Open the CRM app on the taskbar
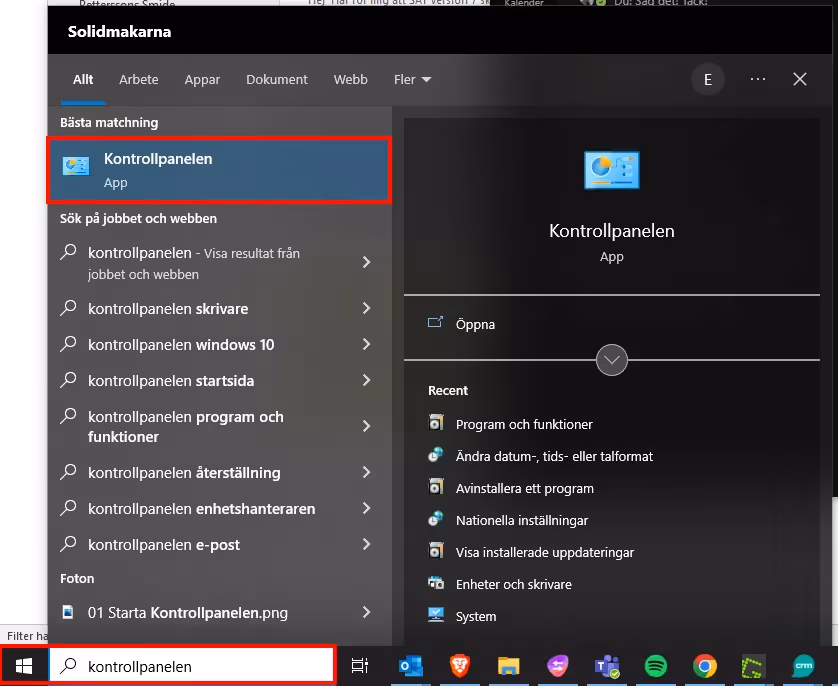 coord(803,666)
